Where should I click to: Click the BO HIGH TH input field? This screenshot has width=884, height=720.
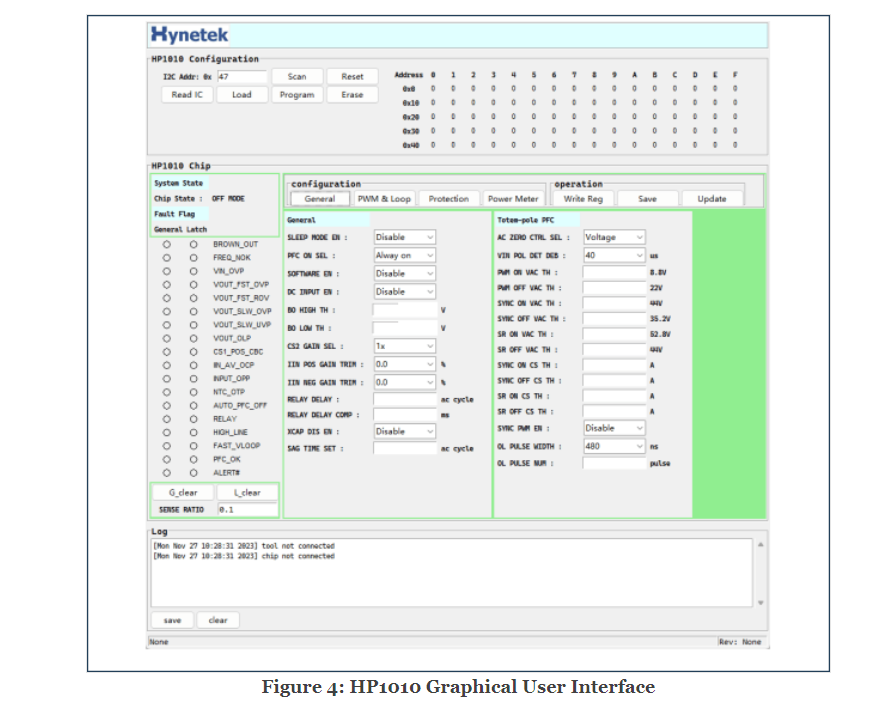tap(405, 310)
